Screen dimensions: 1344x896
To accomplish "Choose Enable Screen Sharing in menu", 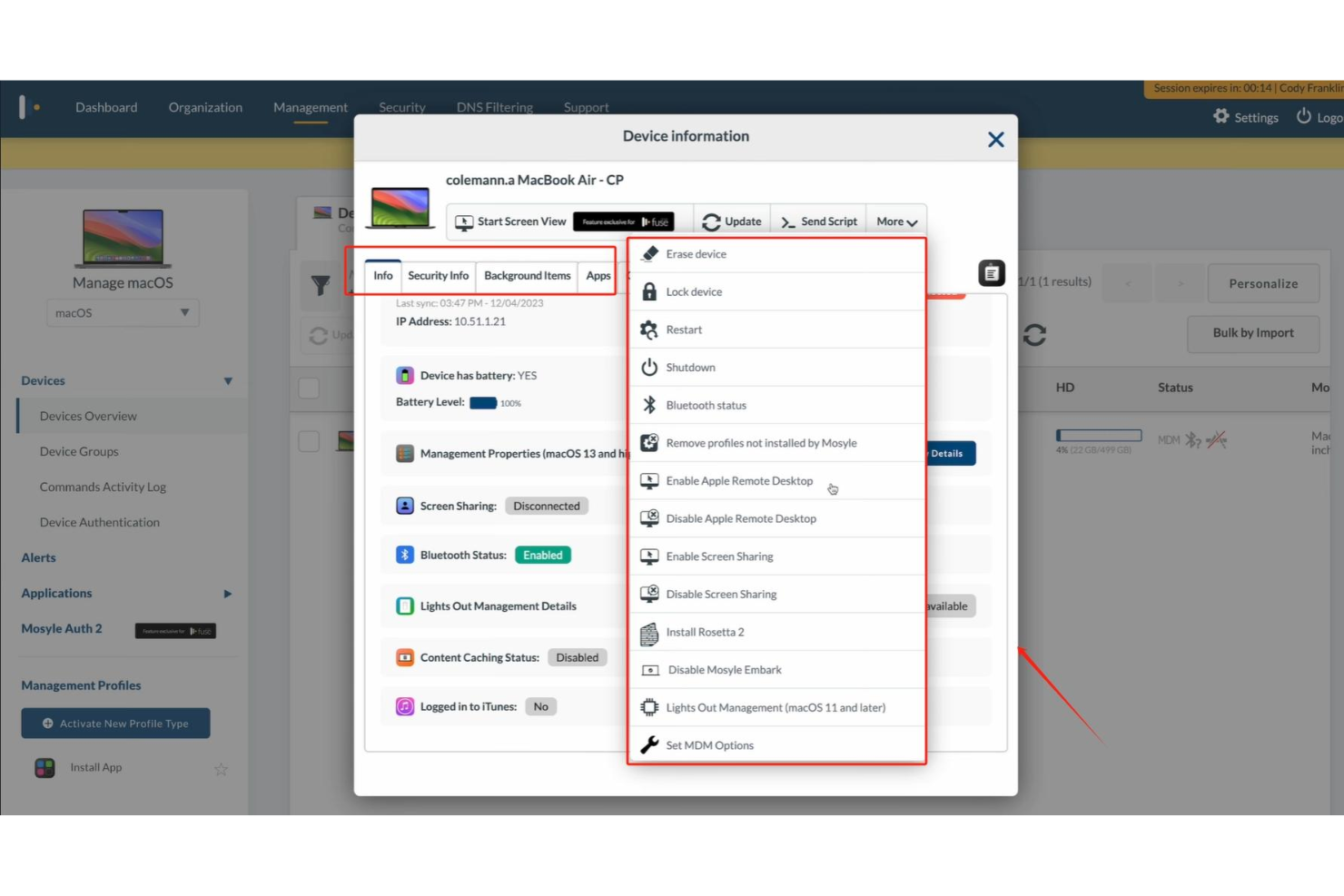I will pyautogui.click(x=776, y=556).
